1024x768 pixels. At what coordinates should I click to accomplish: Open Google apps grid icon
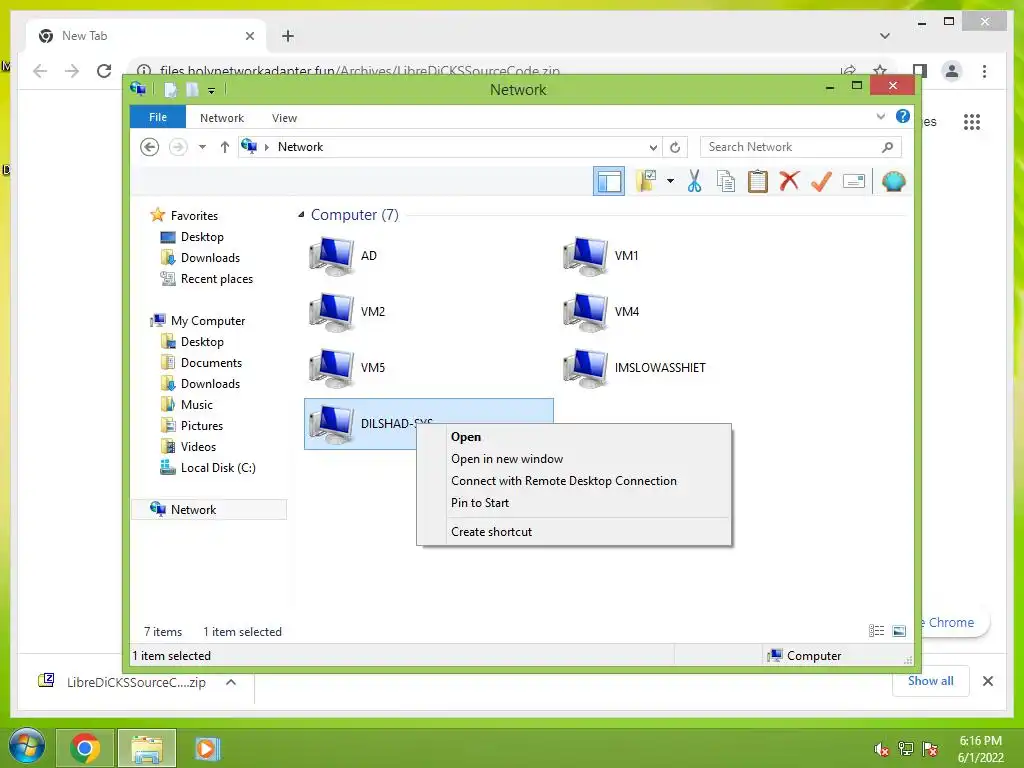972,121
